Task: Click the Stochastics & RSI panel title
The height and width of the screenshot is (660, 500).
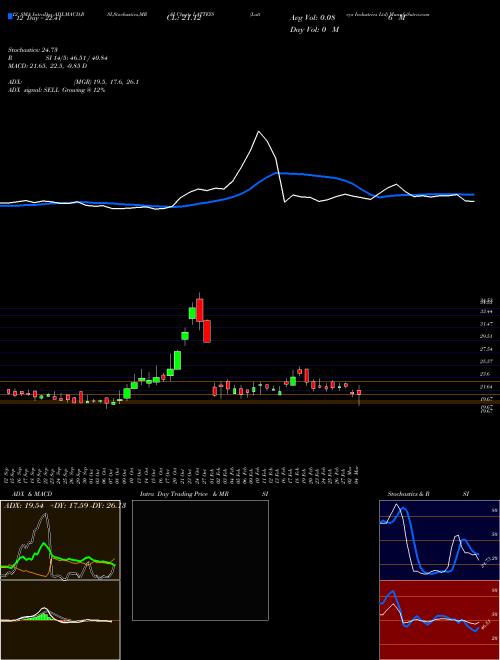Action: tap(428, 494)
